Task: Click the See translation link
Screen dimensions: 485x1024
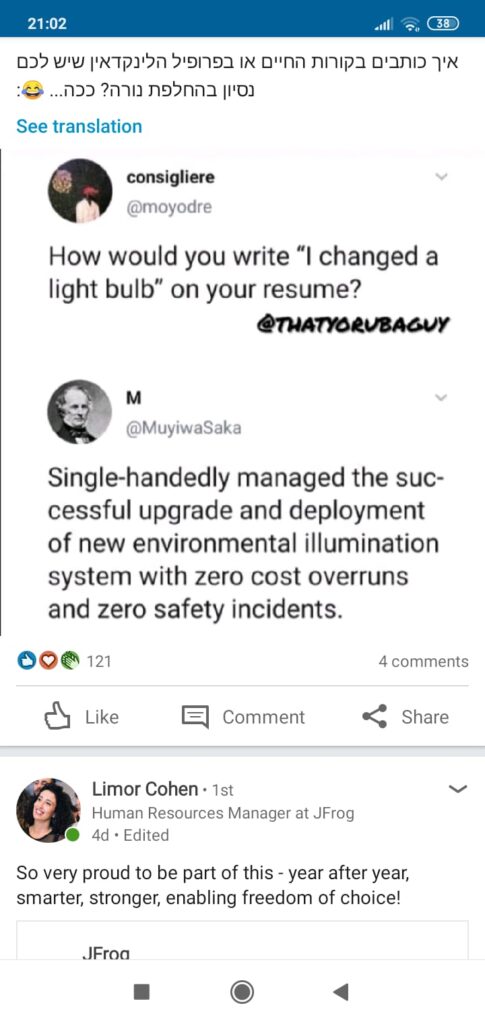Action: click(x=79, y=126)
